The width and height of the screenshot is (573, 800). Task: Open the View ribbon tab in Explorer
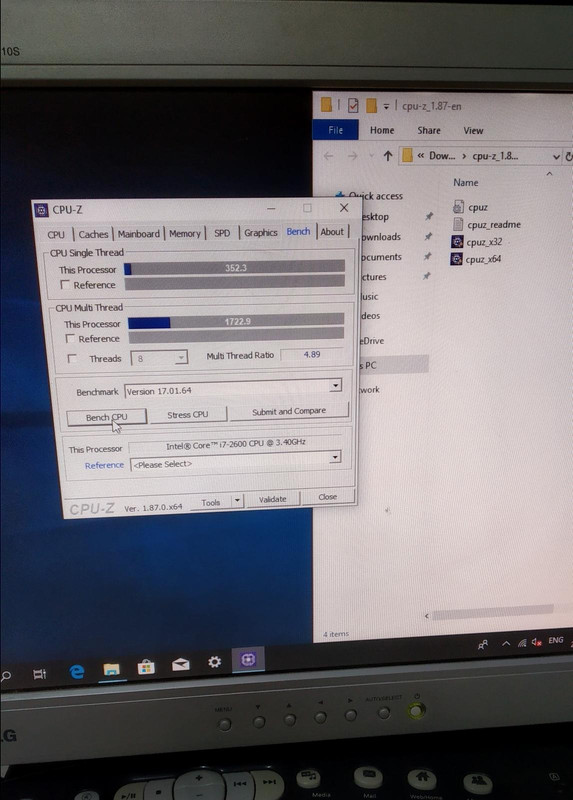(473, 131)
